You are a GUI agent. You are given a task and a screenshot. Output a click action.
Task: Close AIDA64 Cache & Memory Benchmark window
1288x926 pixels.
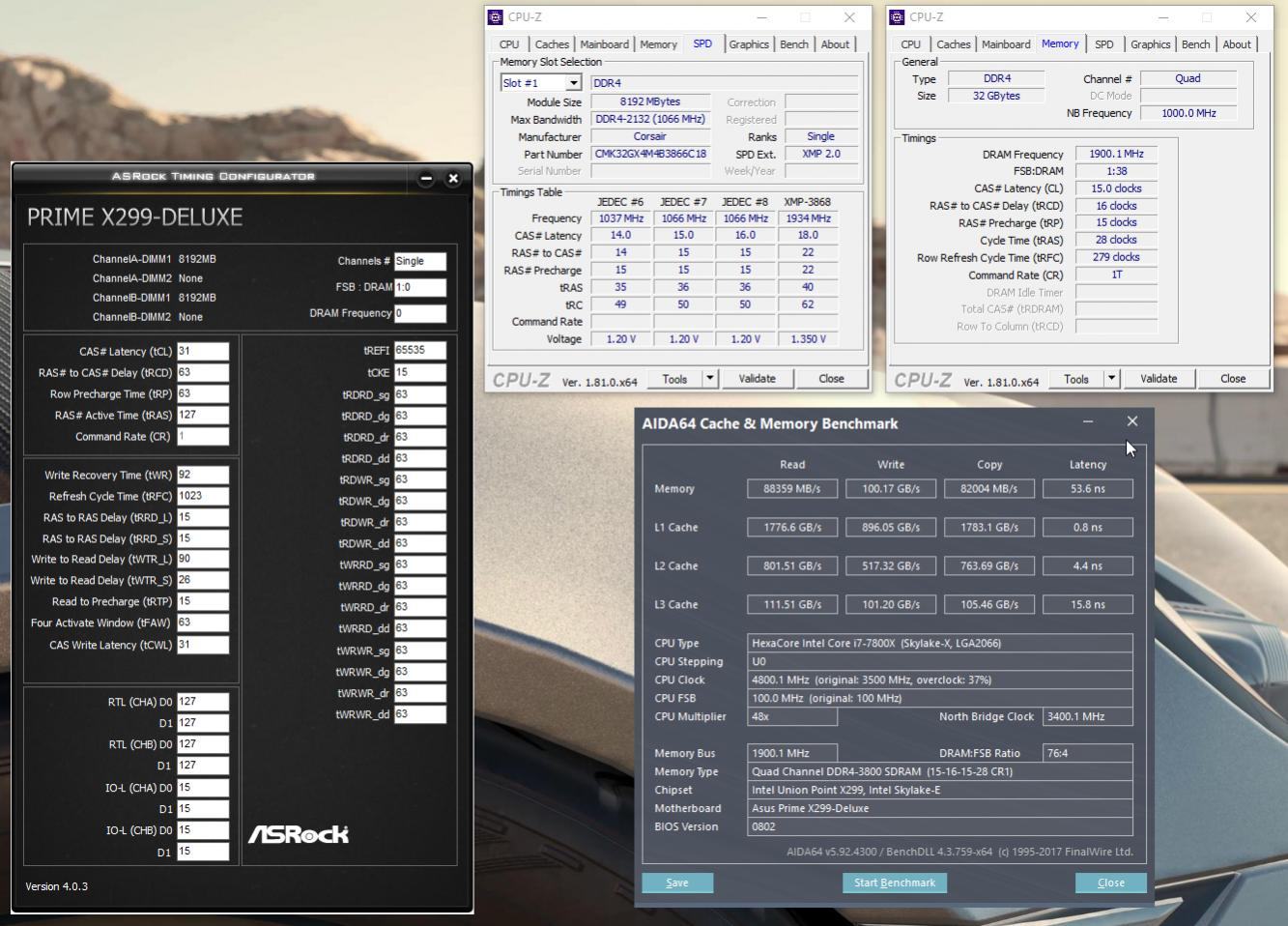1132,421
